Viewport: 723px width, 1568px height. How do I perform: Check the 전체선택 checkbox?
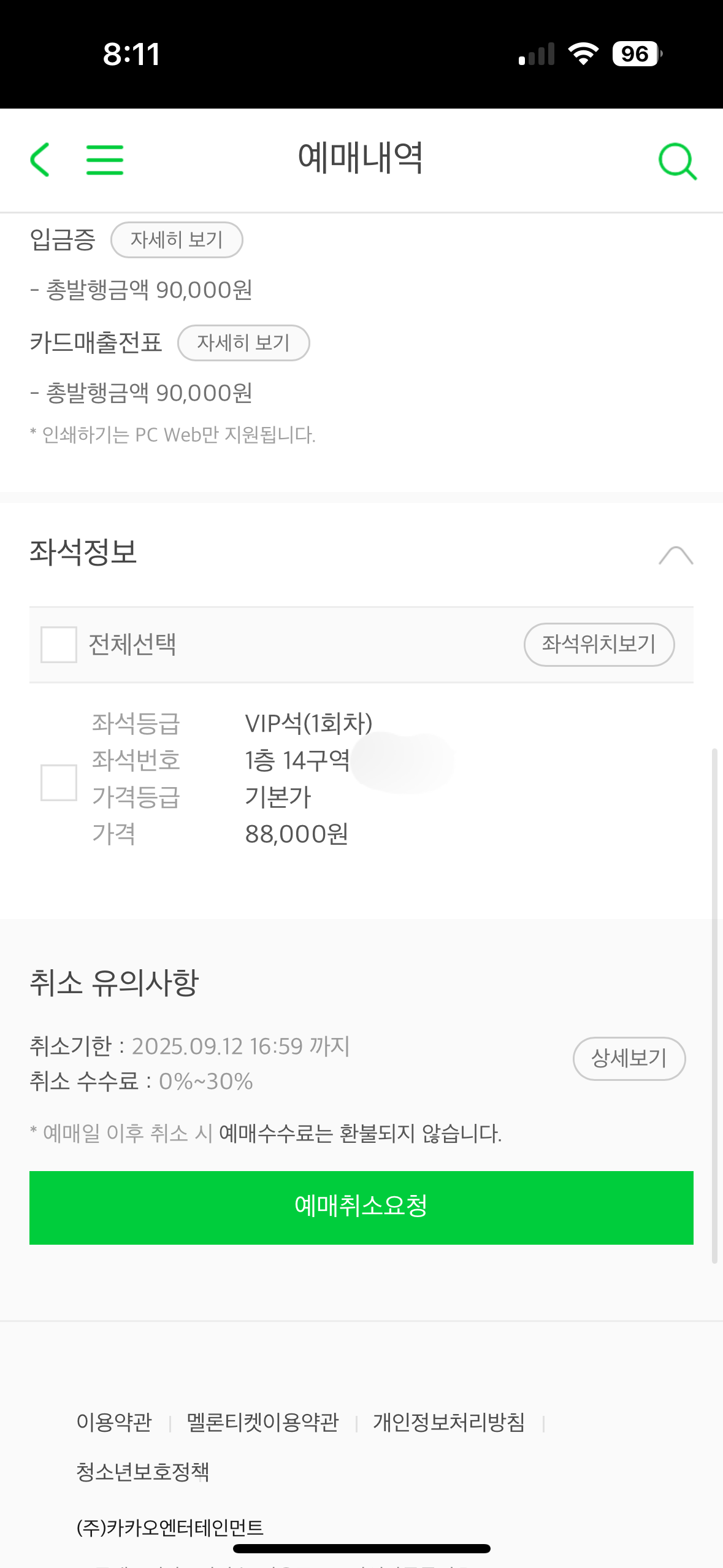59,645
